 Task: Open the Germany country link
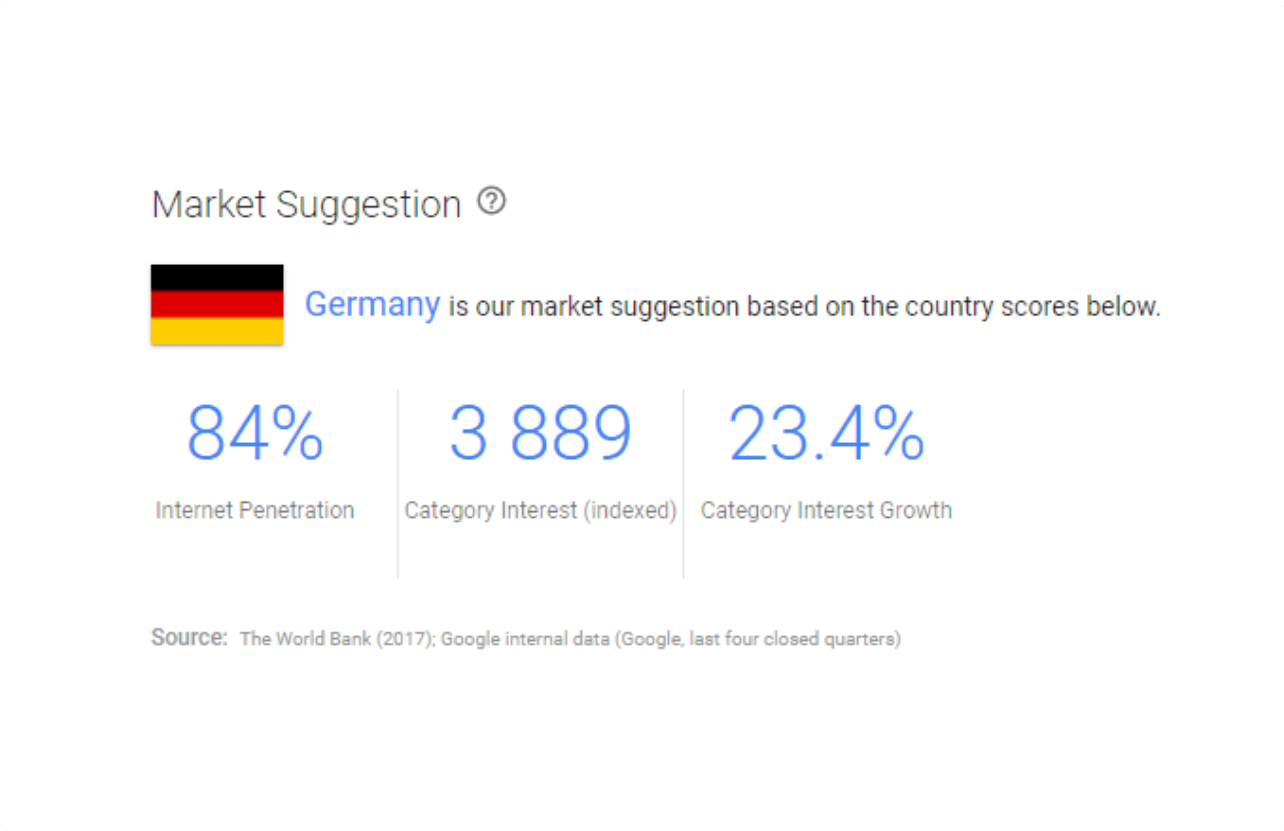(372, 304)
